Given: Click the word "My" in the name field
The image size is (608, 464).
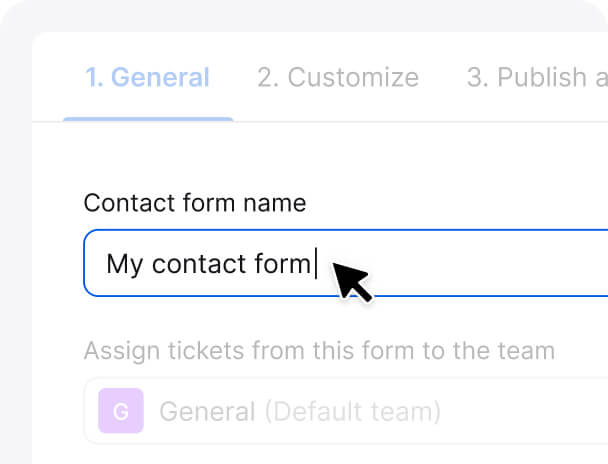Looking at the screenshot, I should (x=125, y=264).
